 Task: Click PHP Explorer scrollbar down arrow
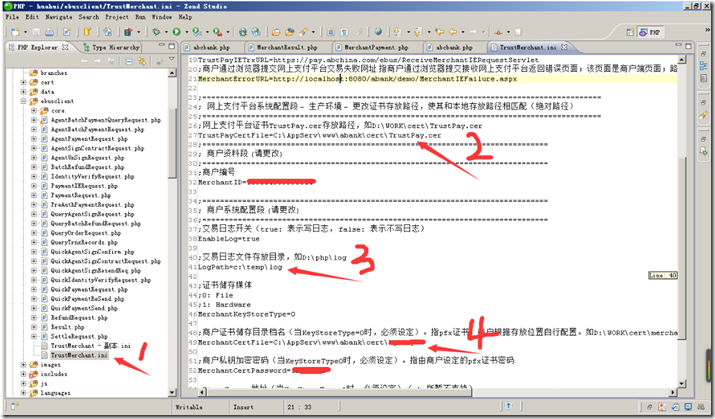pos(172,393)
